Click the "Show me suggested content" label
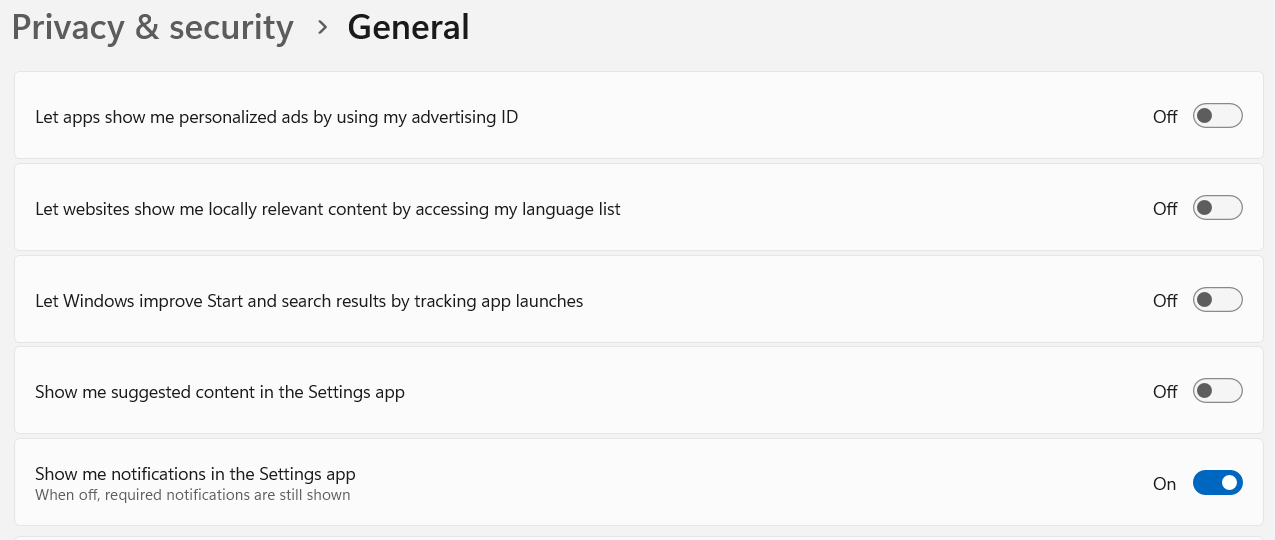The image size is (1275, 540). pyautogui.click(x=219, y=392)
